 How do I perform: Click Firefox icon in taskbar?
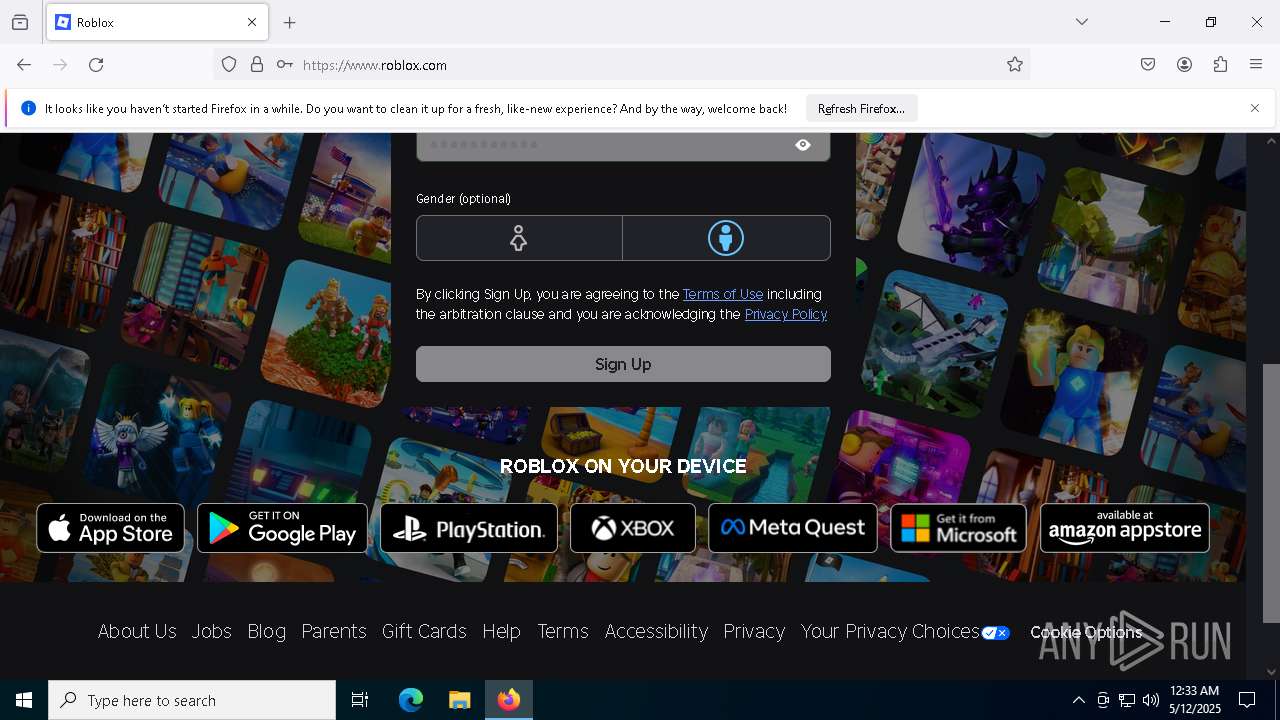509,700
